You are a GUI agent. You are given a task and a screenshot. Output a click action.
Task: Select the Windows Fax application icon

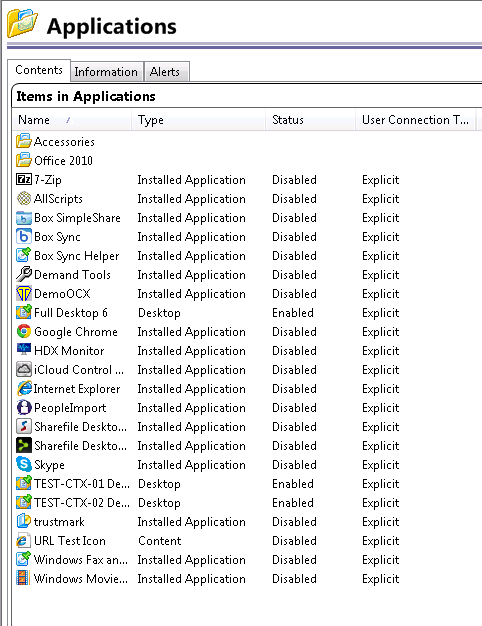point(24,560)
